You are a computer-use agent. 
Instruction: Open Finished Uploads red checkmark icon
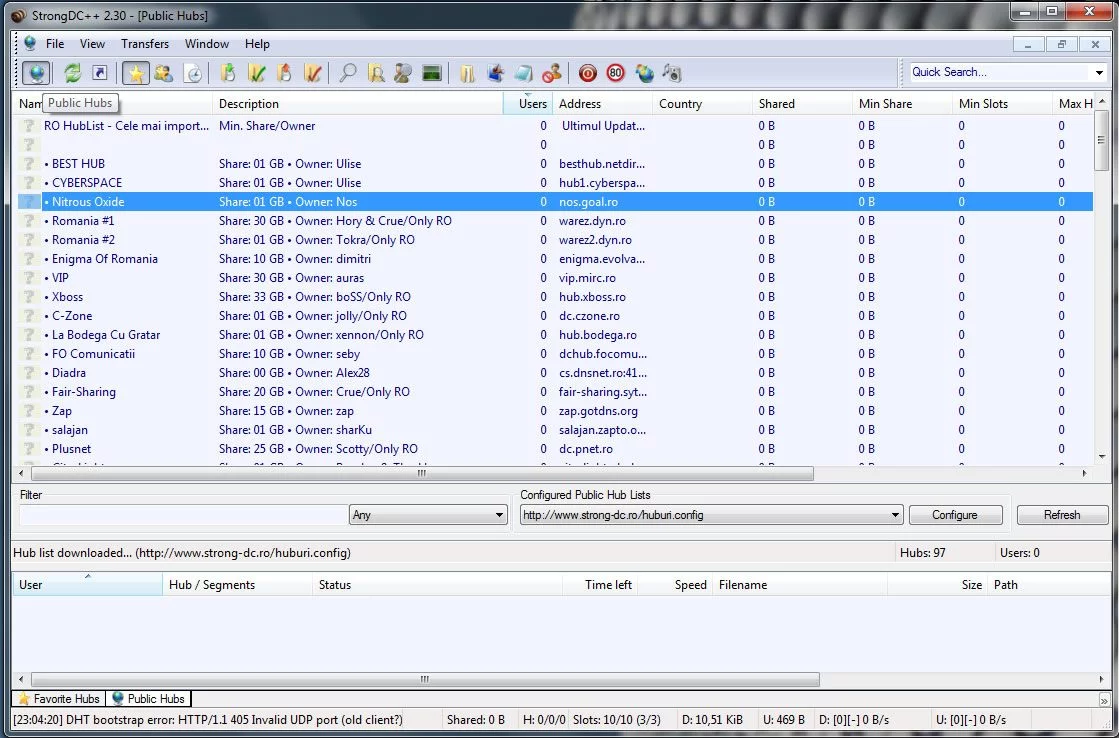[x=312, y=73]
